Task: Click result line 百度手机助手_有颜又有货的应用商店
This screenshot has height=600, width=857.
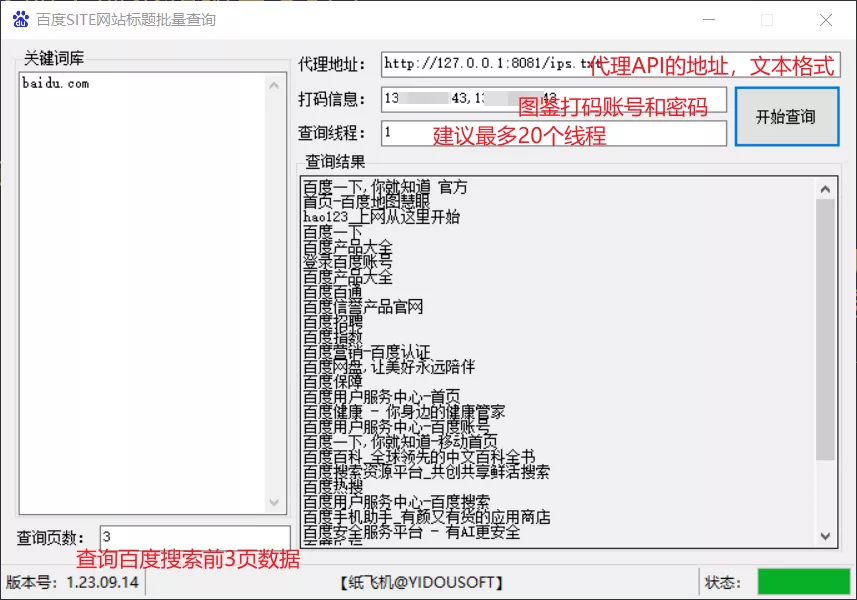Action: tap(427, 516)
